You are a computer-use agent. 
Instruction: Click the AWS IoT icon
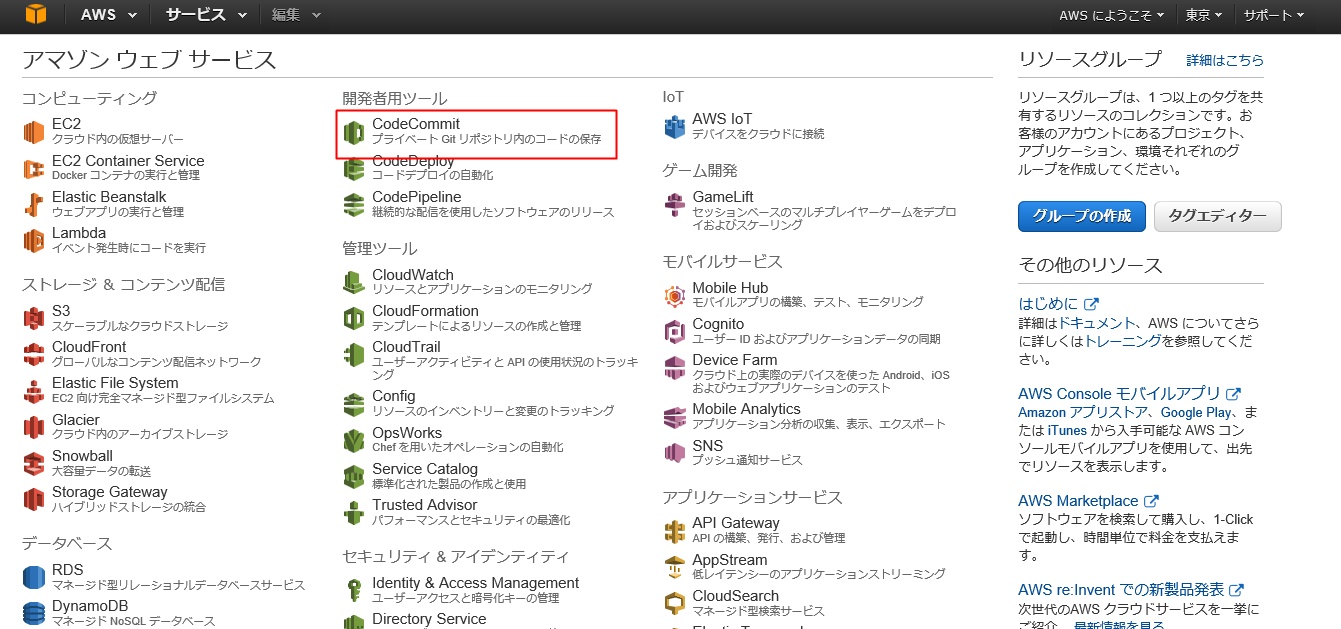pyautogui.click(x=674, y=127)
